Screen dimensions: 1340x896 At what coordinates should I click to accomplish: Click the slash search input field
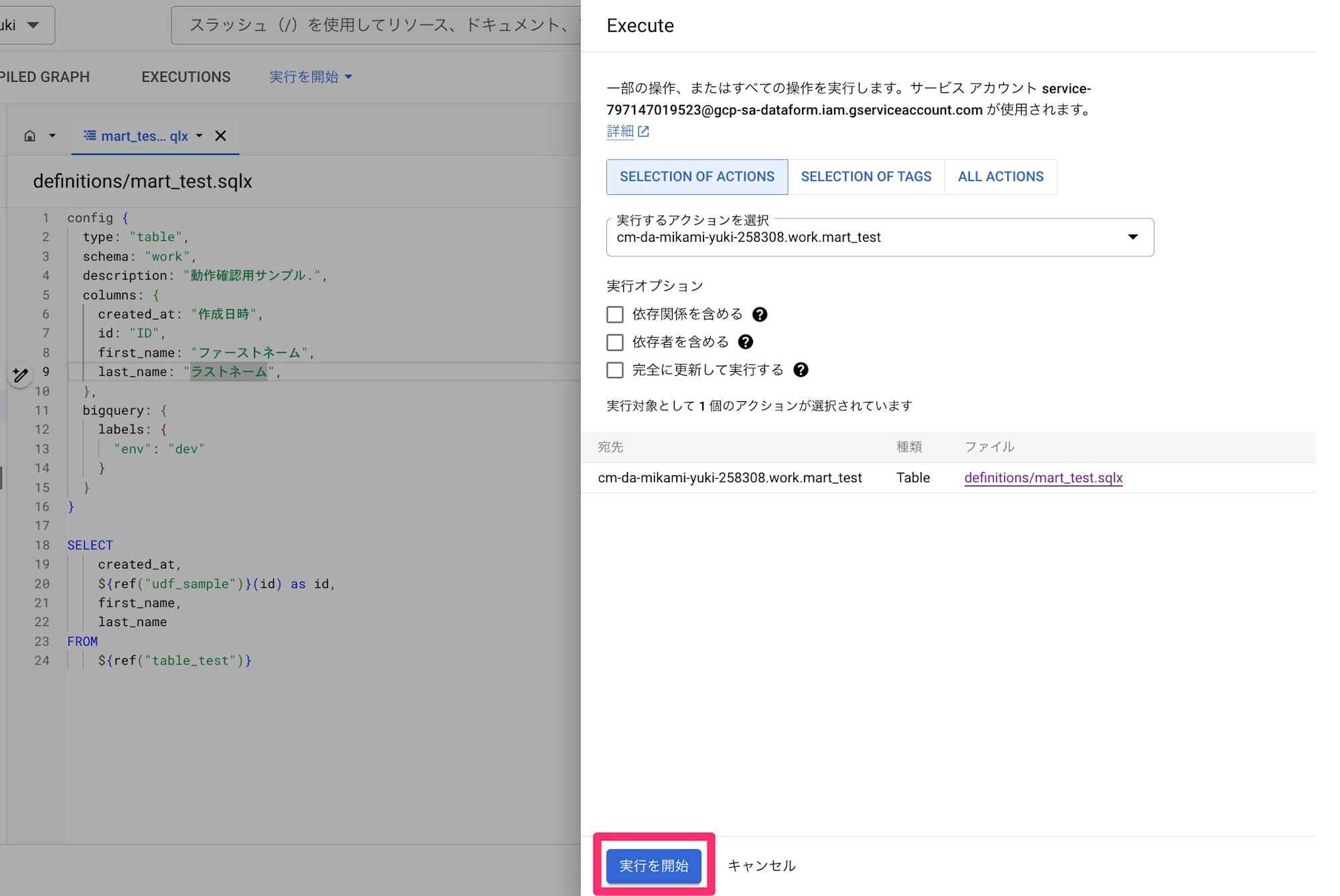point(376,25)
